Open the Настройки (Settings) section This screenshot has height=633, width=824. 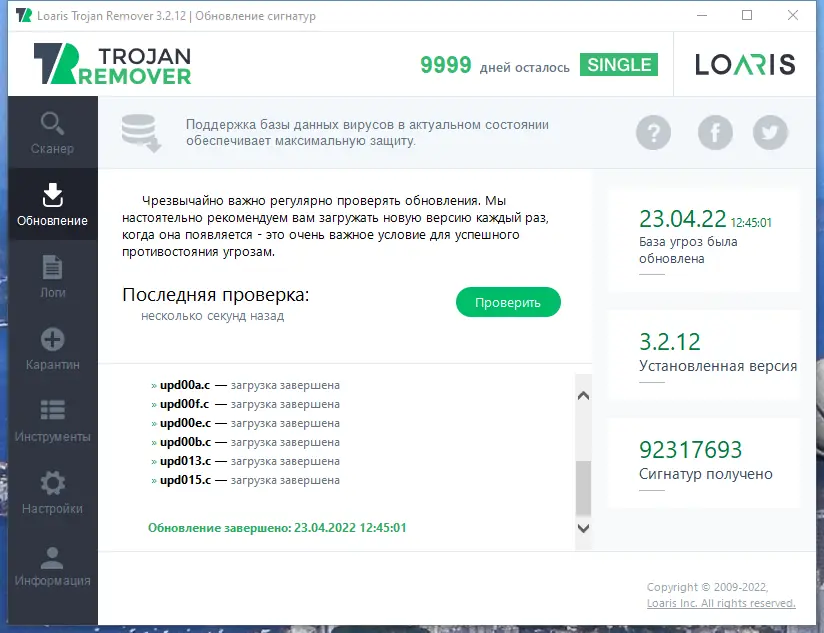tap(52, 492)
